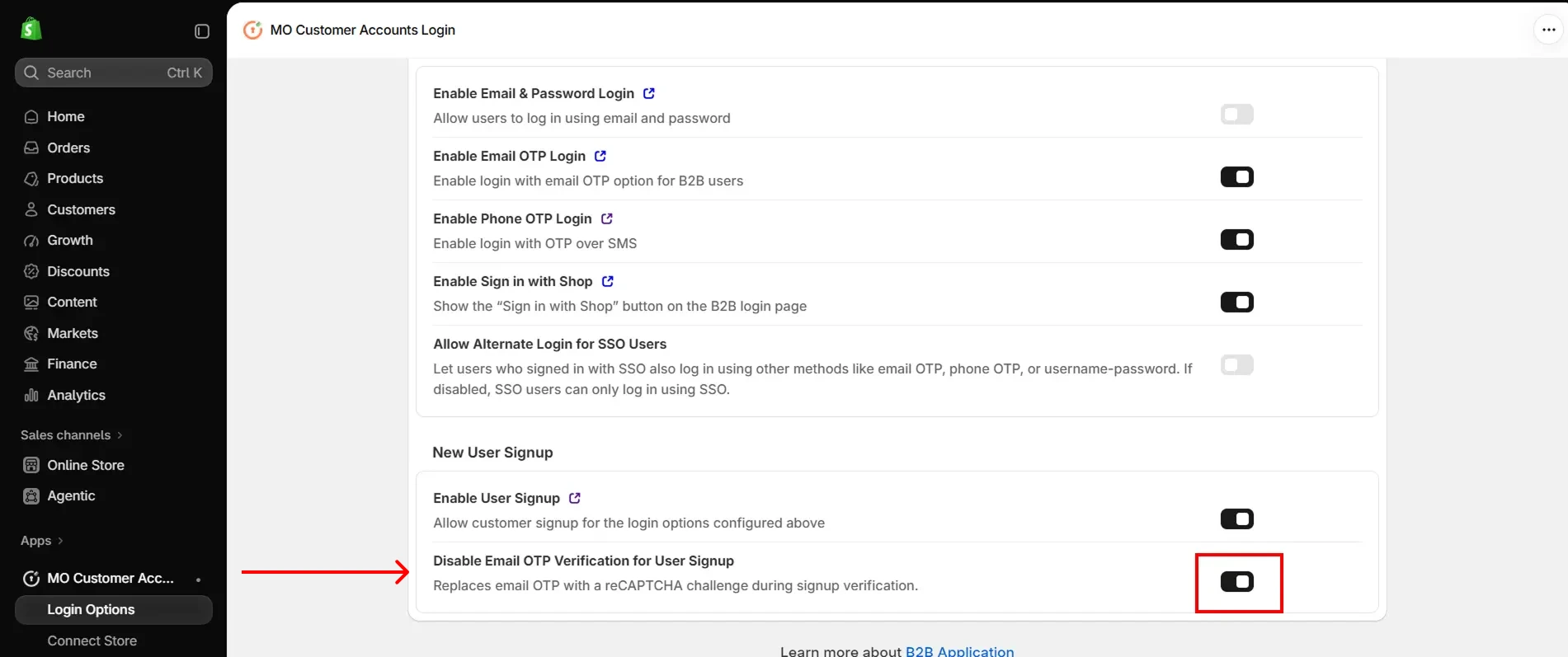Open external link icon for Sign in with Shop

point(608,281)
